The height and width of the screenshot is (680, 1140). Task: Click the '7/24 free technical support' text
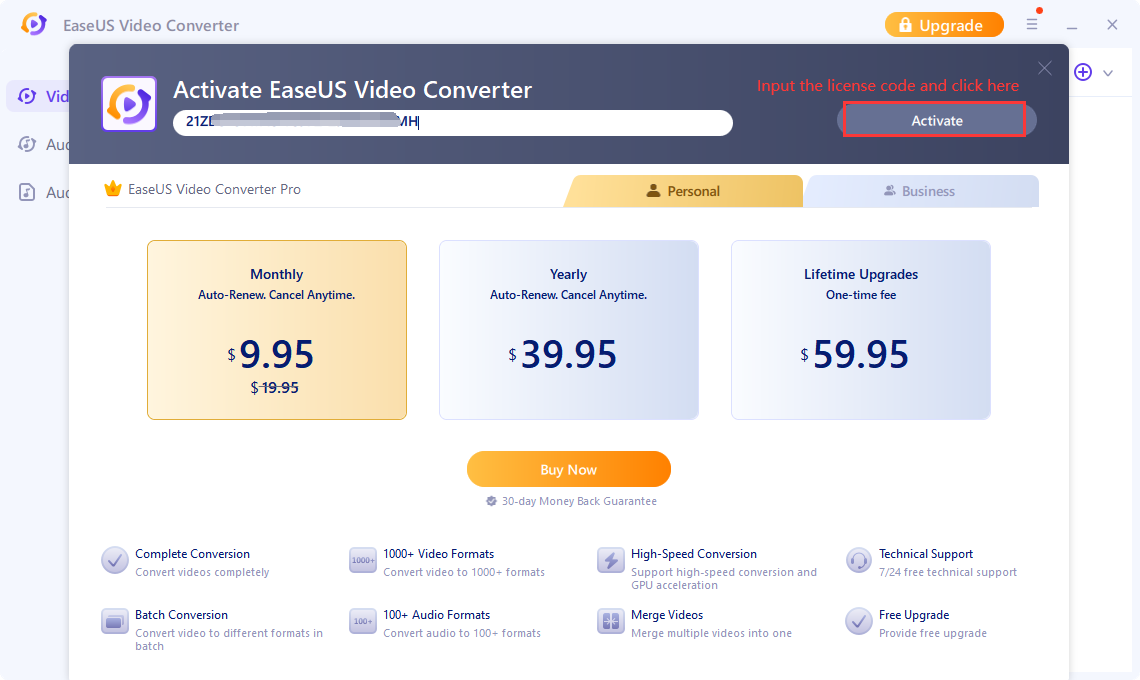pyautogui.click(x=947, y=572)
